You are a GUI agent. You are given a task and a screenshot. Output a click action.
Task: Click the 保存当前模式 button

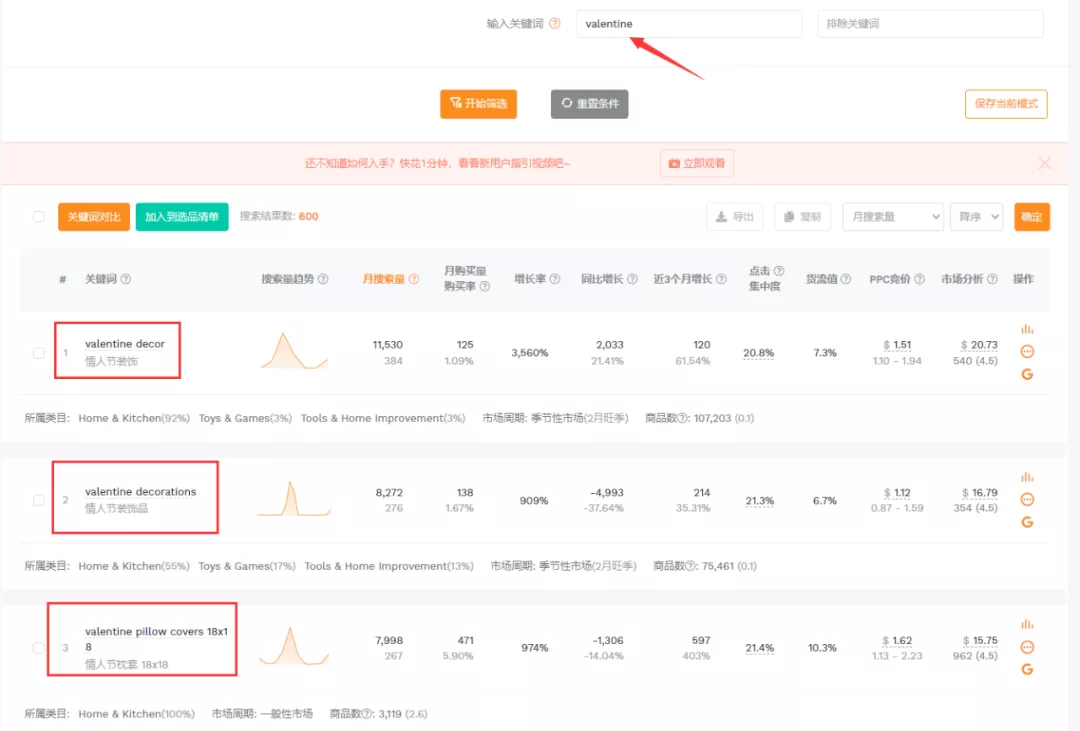[1006, 104]
